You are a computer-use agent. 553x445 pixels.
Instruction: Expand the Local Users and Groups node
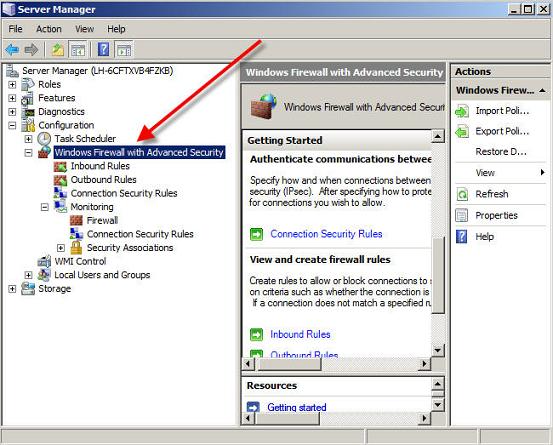29,275
